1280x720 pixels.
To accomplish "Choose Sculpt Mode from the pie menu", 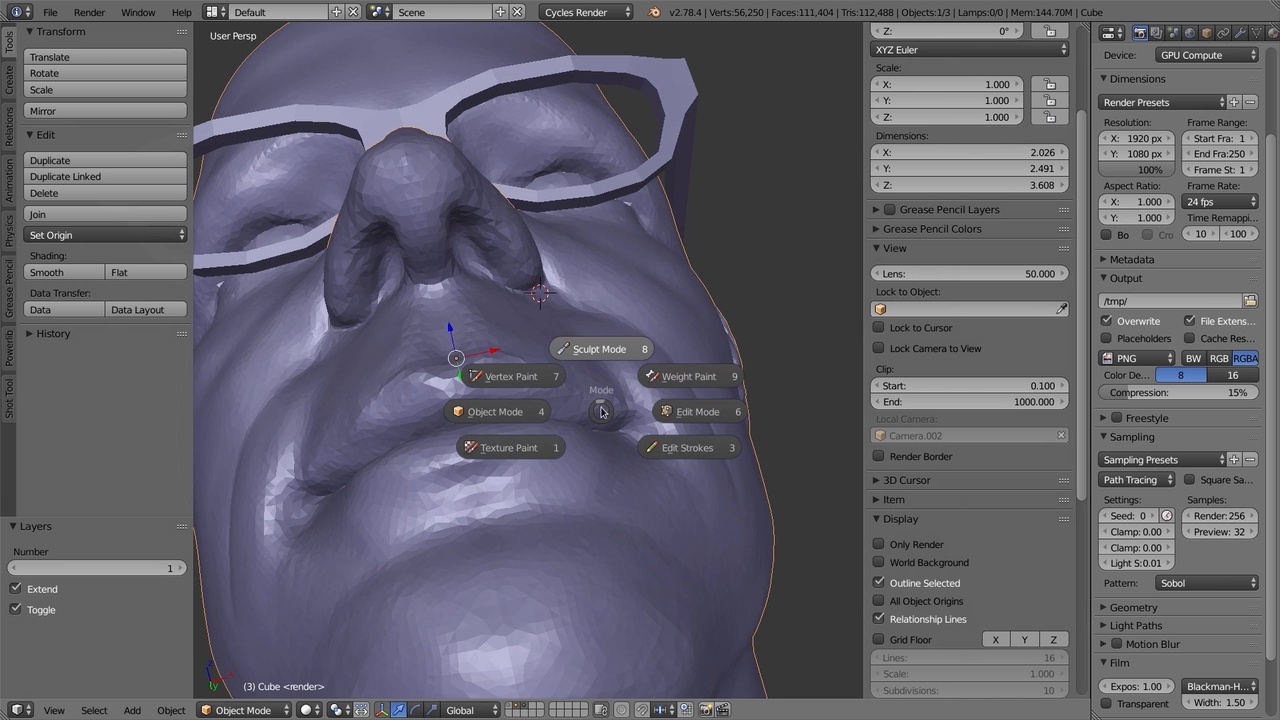I will pyautogui.click(x=599, y=348).
